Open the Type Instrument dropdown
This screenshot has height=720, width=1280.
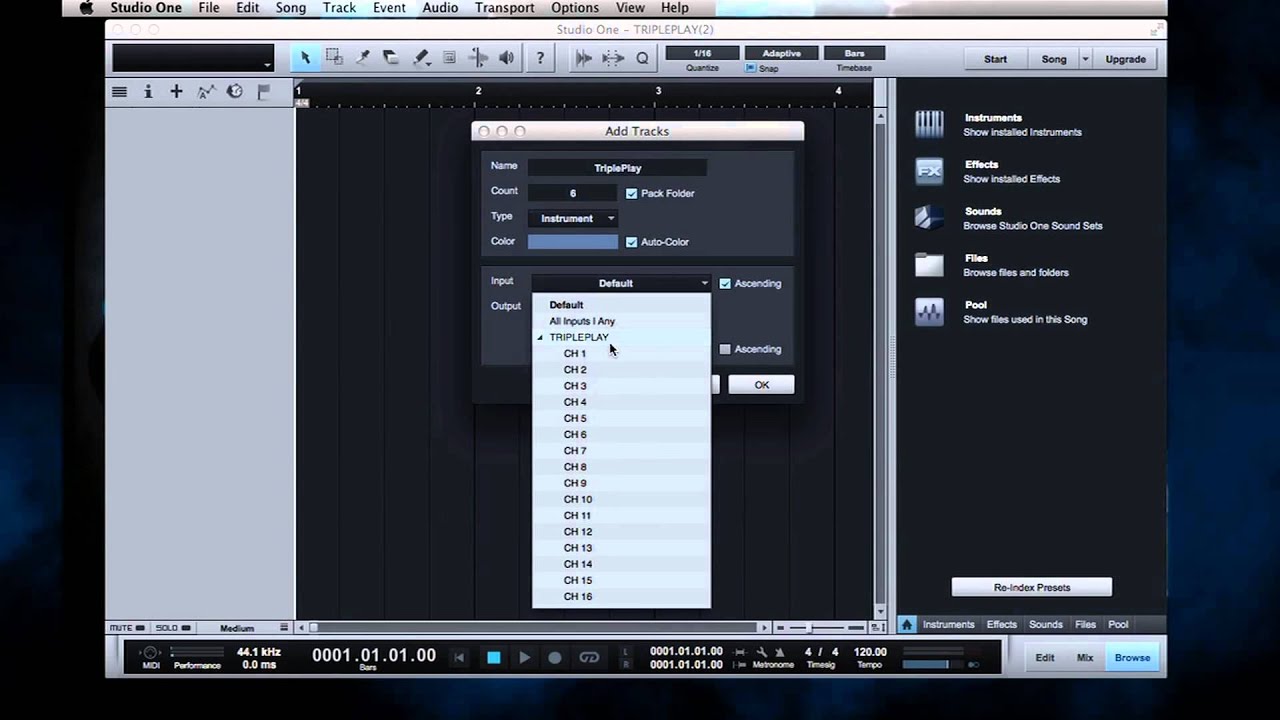(575, 218)
